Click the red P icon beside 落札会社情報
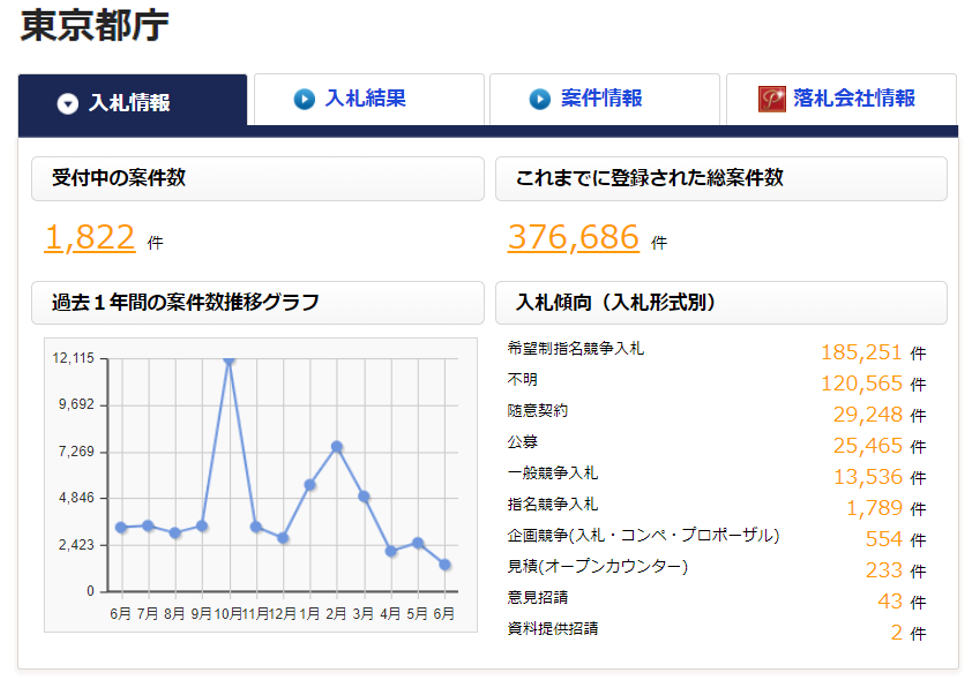Screen dimensions: 976x678 (x=772, y=99)
